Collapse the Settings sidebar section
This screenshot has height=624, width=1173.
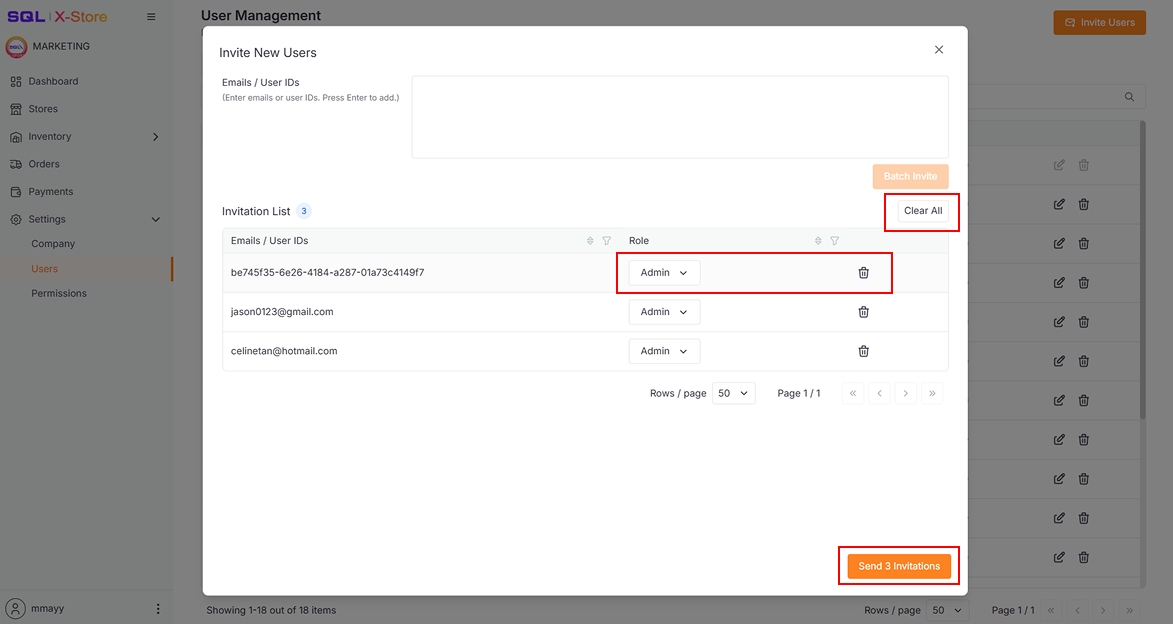click(155, 219)
